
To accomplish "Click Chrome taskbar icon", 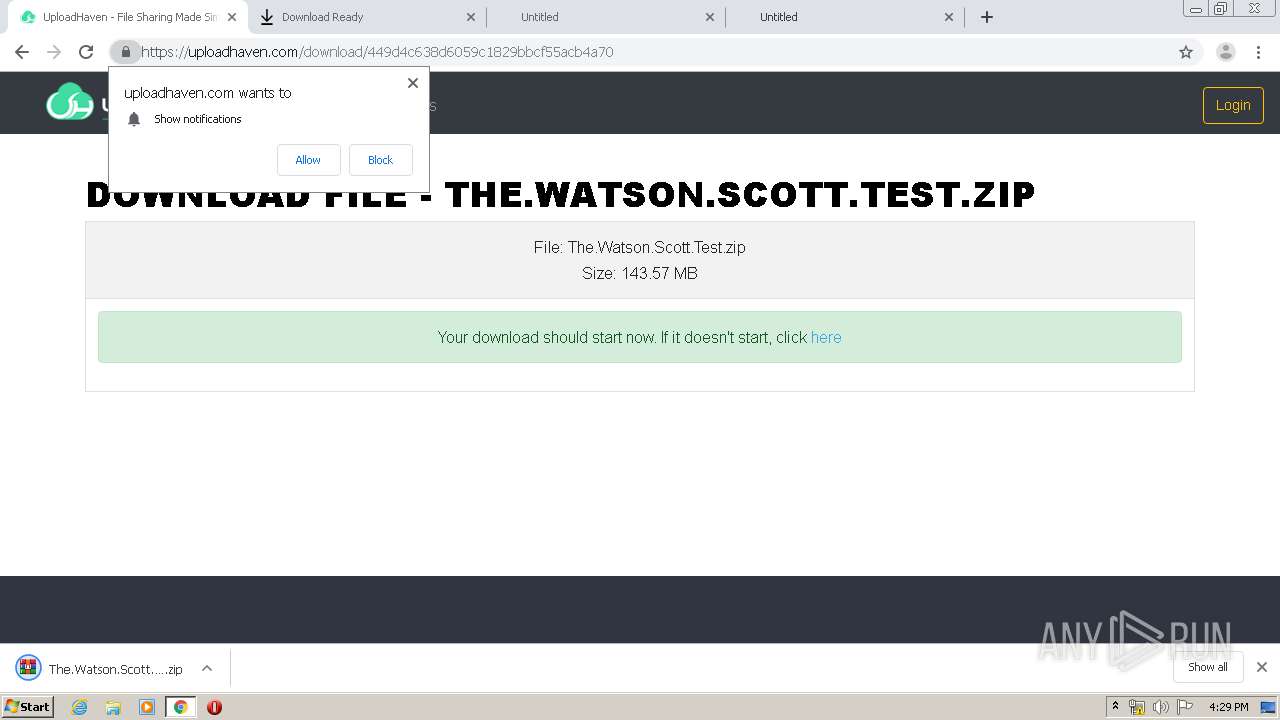I will tap(180, 707).
